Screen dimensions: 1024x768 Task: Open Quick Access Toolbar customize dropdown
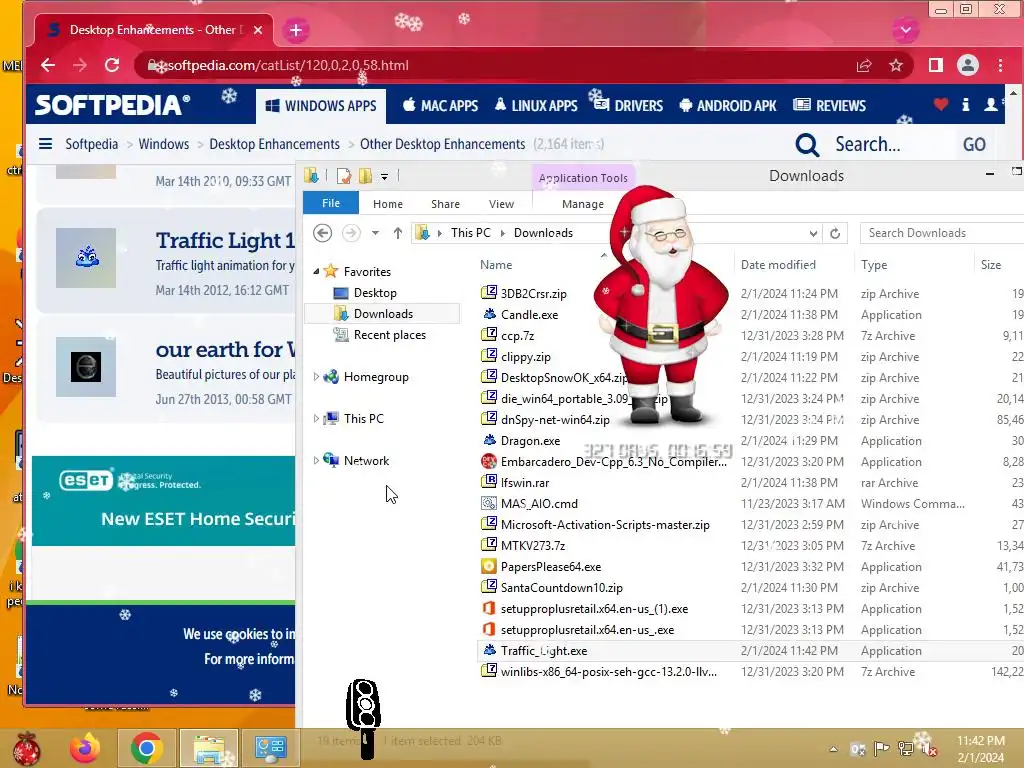[x=385, y=176]
